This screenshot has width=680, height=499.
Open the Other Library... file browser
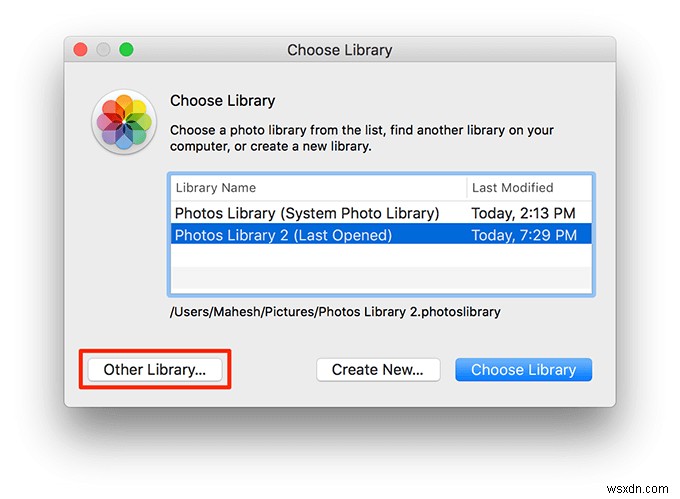click(155, 369)
